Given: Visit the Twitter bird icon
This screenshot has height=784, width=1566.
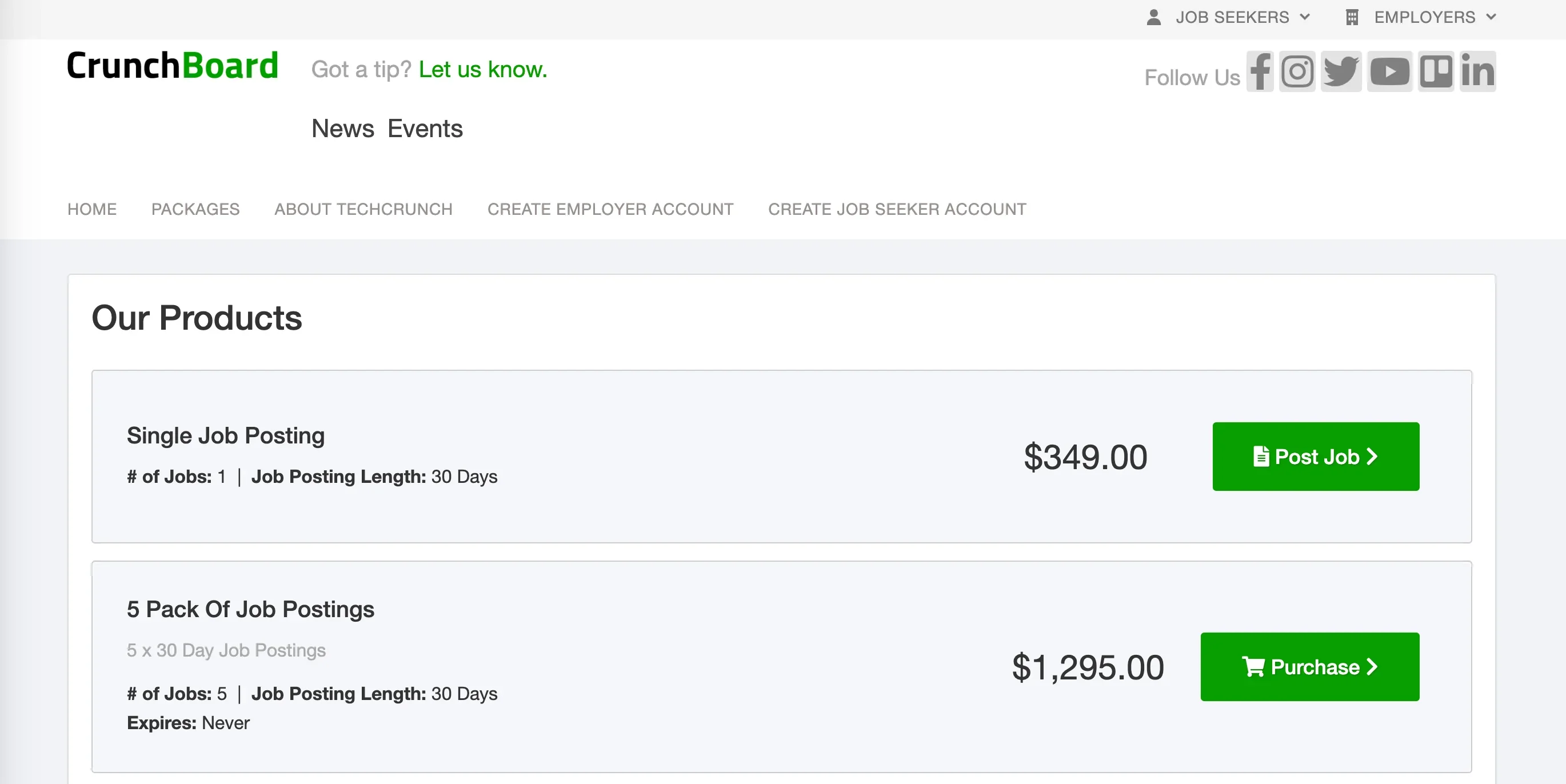Looking at the screenshot, I should coord(1340,72).
